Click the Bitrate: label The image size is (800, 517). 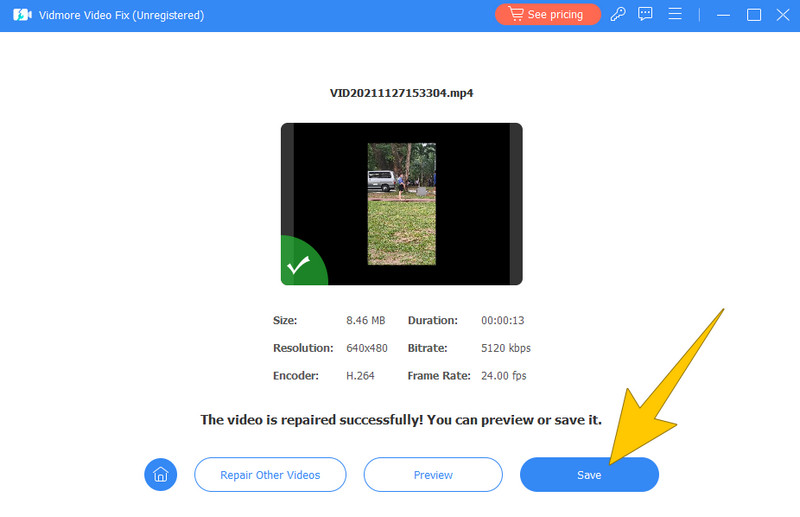pos(428,348)
